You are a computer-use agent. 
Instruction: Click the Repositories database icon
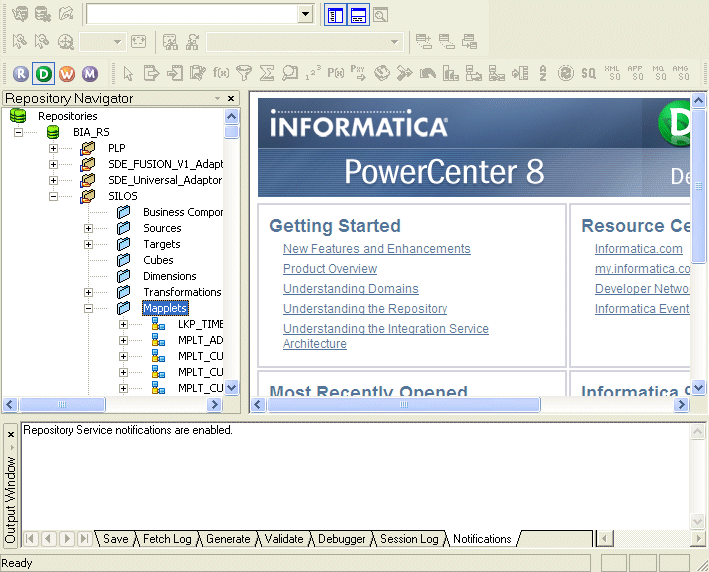[18, 116]
